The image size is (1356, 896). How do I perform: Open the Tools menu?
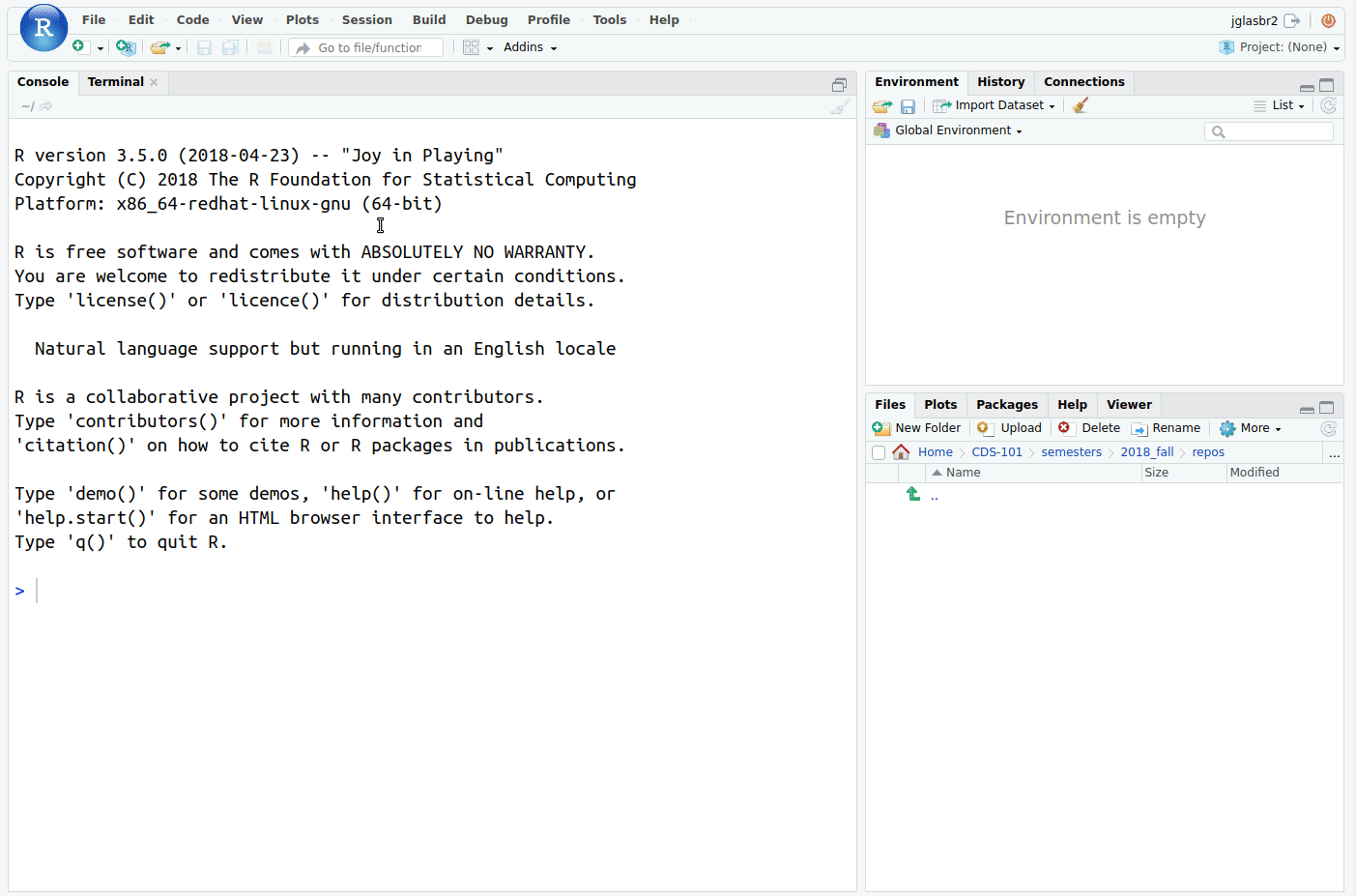coord(609,19)
